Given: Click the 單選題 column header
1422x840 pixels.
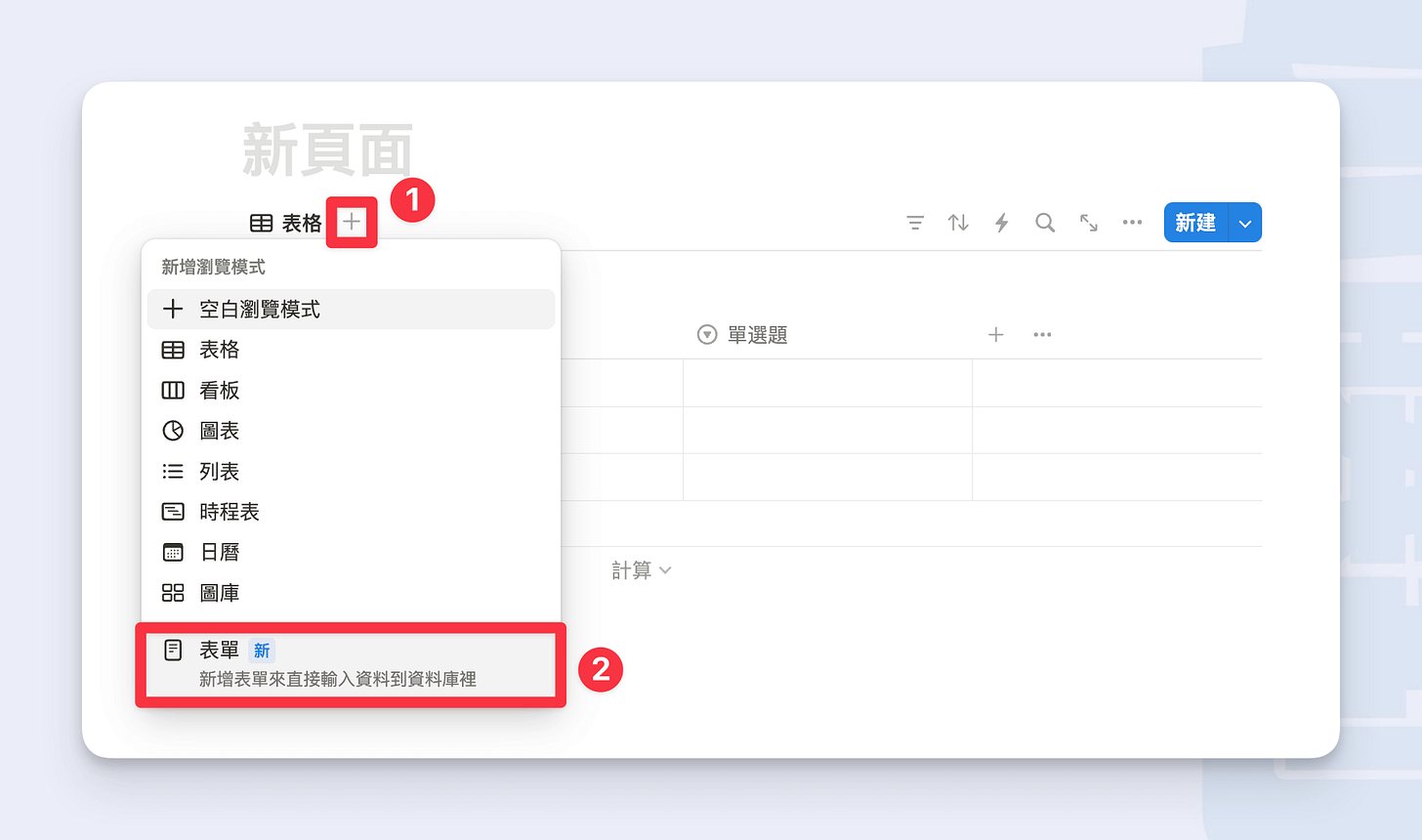Looking at the screenshot, I should (742, 335).
